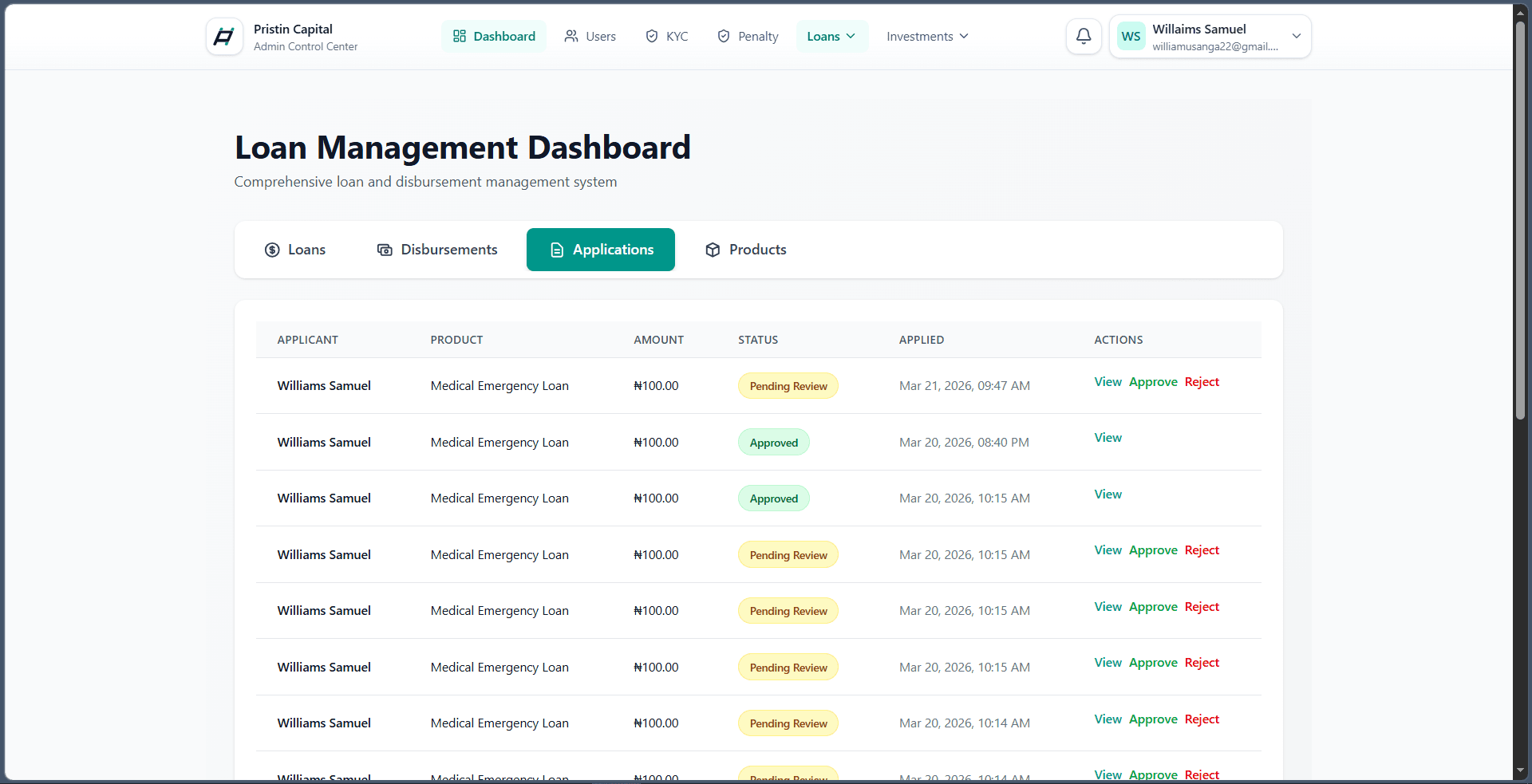Screen dimensions: 1532x784
Task: View the approved Mar 20, 10:15 AM application
Action: pyautogui.click(x=1108, y=494)
